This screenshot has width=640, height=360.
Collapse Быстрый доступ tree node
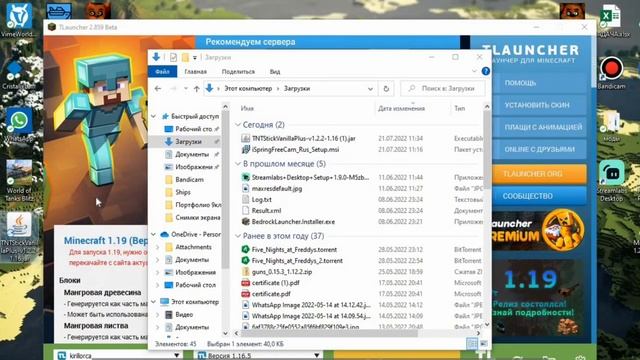coord(153,116)
